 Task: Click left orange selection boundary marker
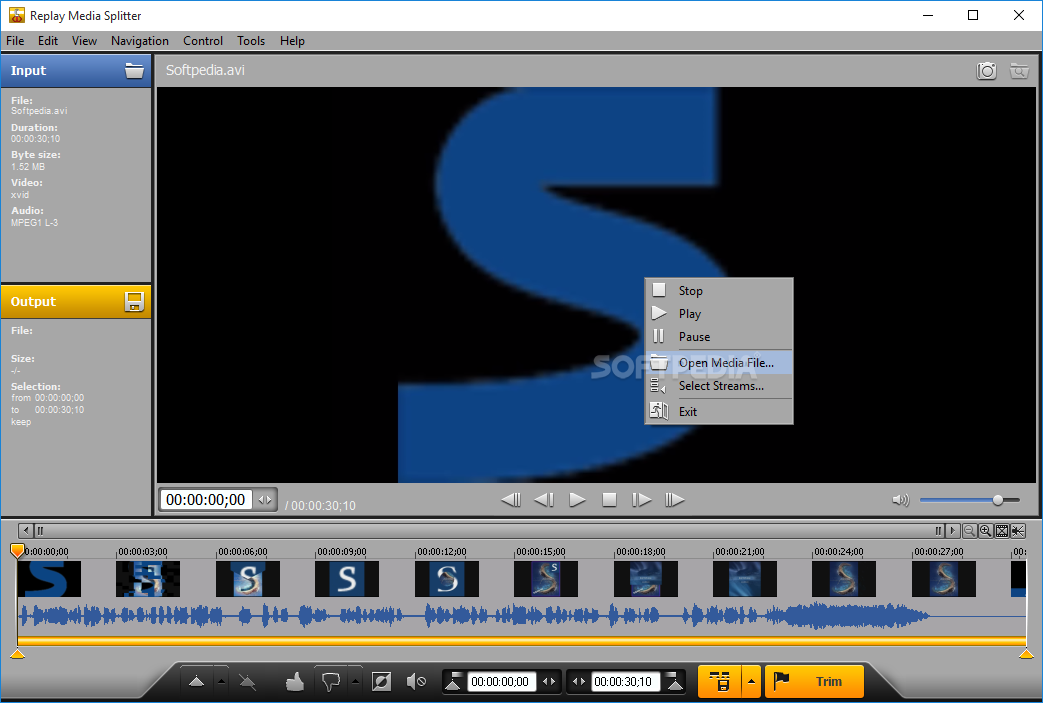[x=18, y=654]
